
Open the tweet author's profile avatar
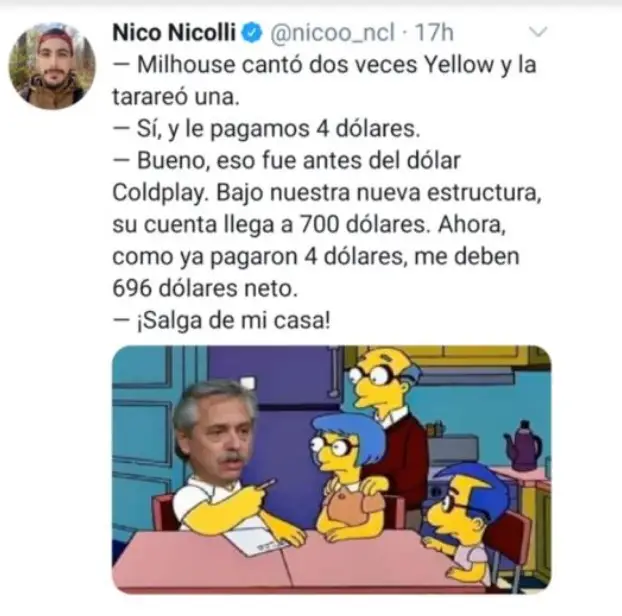tap(52, 66)
